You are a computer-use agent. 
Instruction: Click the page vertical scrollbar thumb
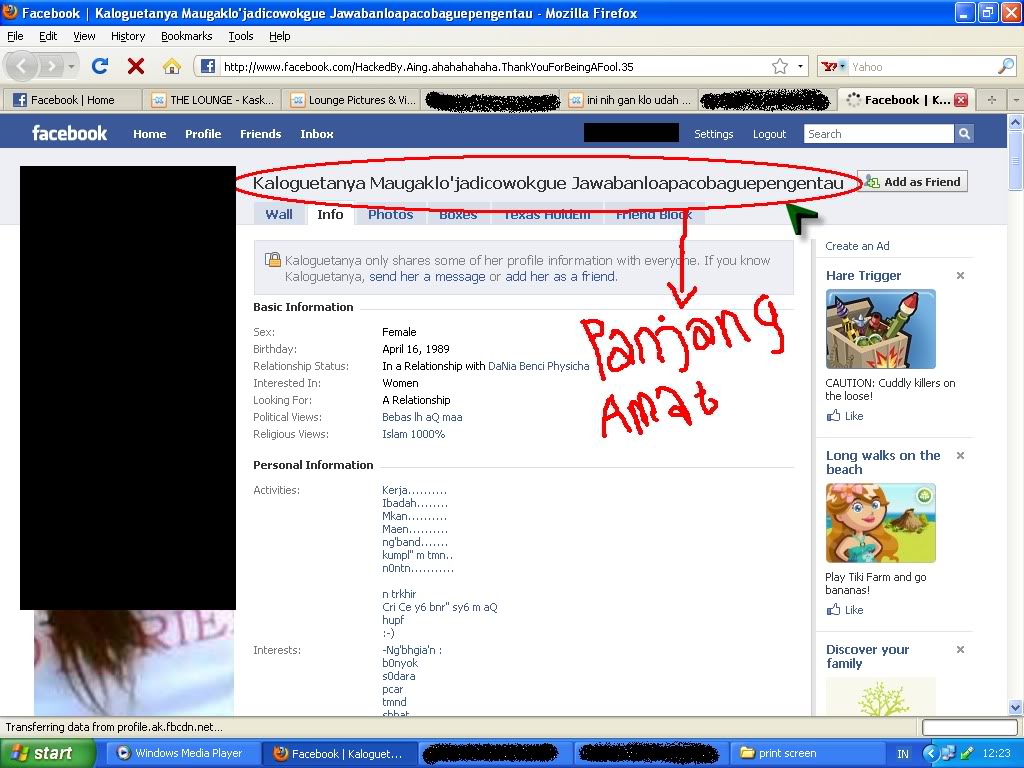(1015, 159)
